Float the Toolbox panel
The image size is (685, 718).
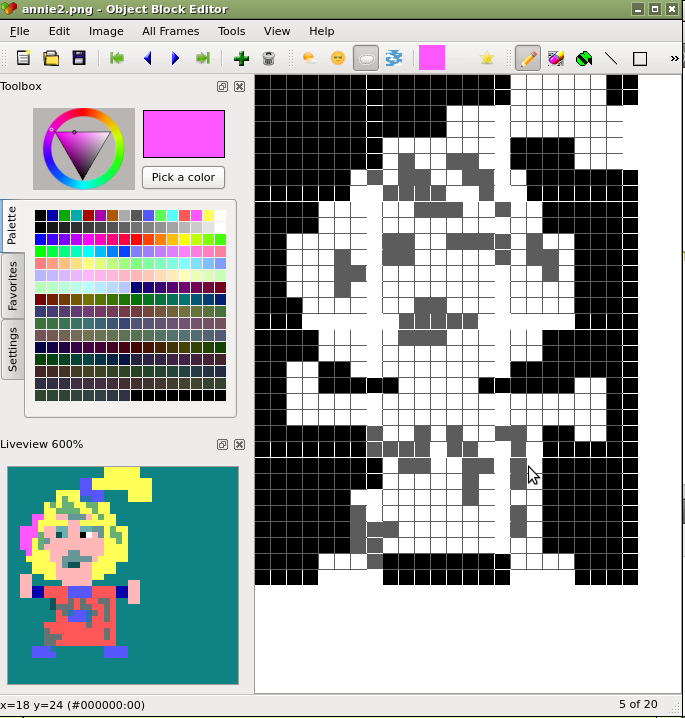(x=222, y=87)
